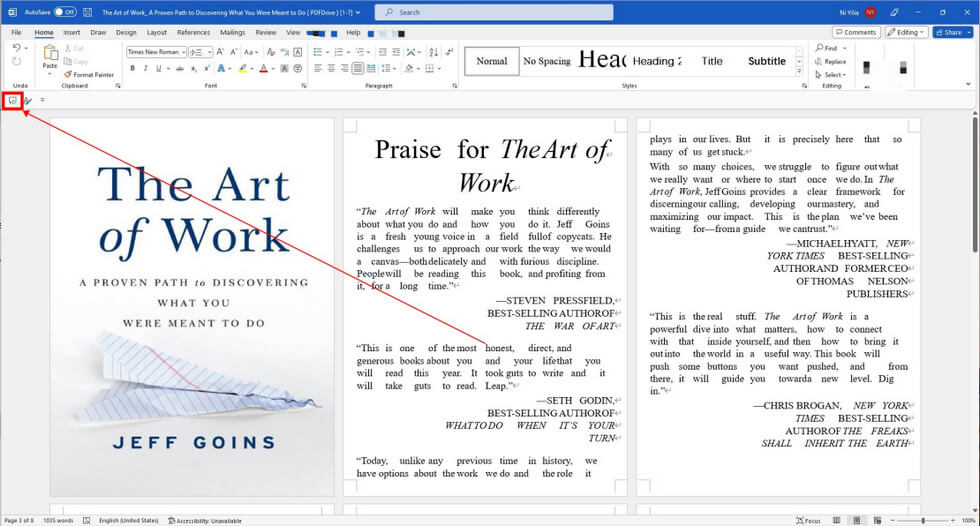Viewport: 980px width, 526px height.
Task: Open the Editing mode dropdown
Action: [x=906, y=32]
